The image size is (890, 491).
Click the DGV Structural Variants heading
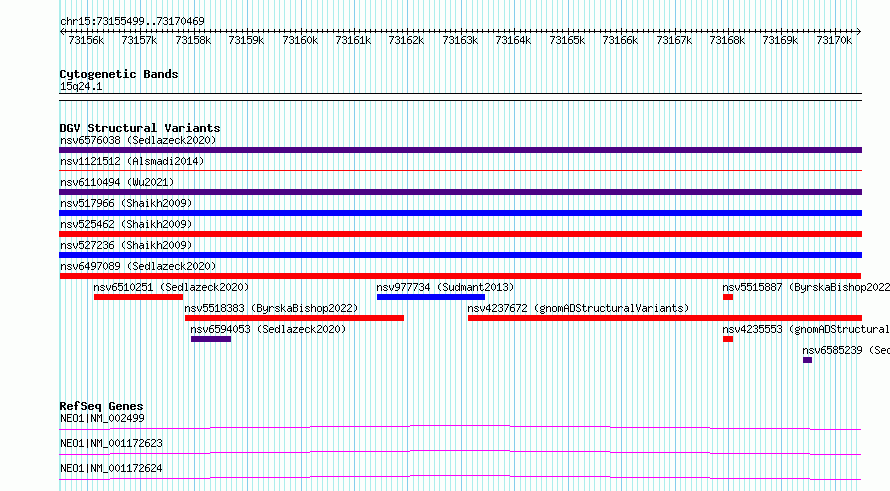140,128
